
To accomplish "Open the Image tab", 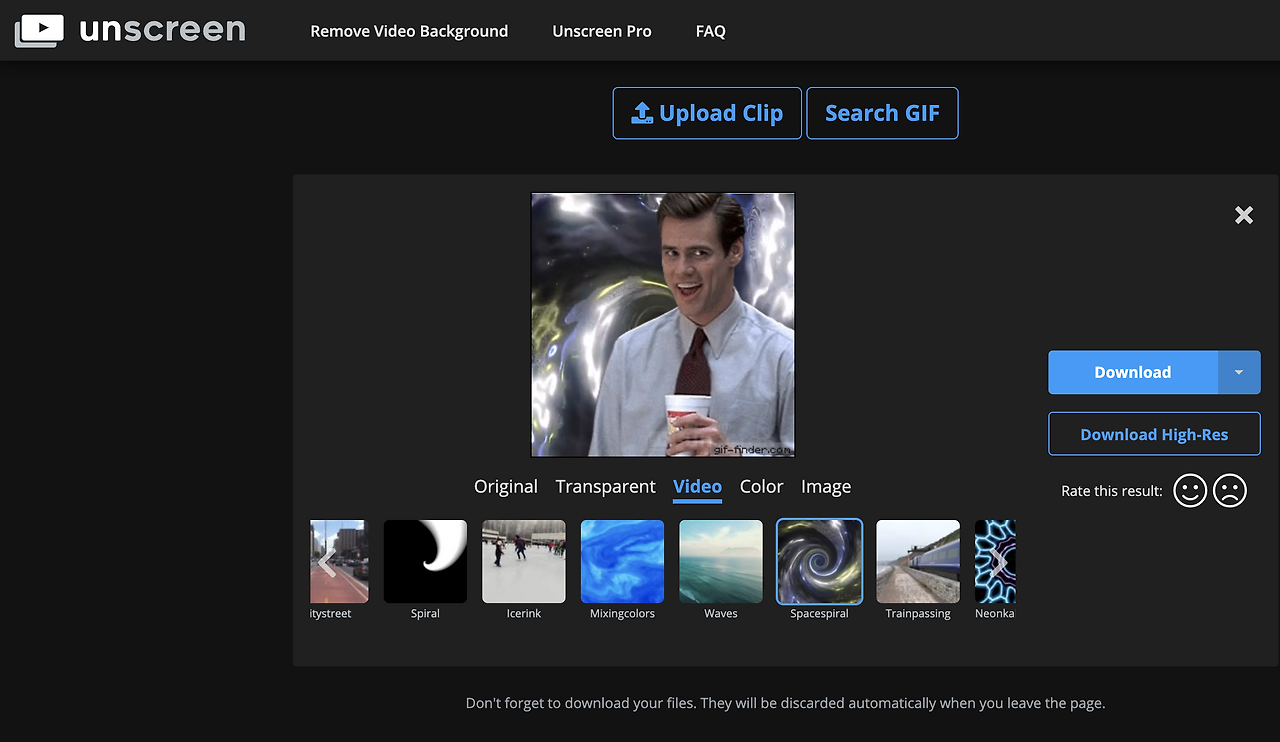I will [826, 487].
